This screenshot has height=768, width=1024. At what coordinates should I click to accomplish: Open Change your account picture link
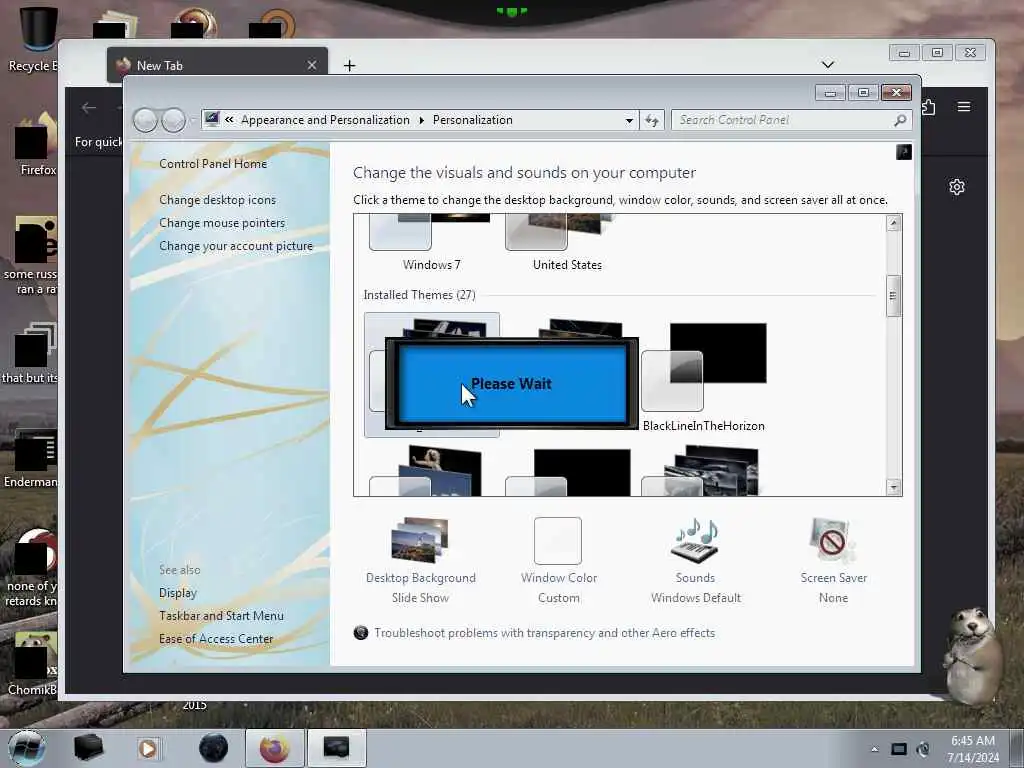[236, 246]
